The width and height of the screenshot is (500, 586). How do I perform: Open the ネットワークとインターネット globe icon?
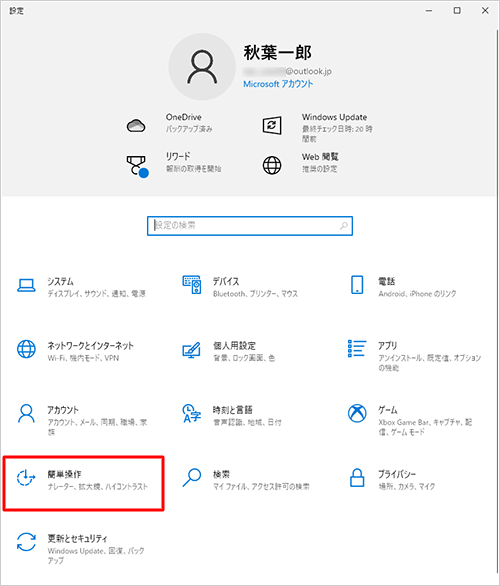26,349
